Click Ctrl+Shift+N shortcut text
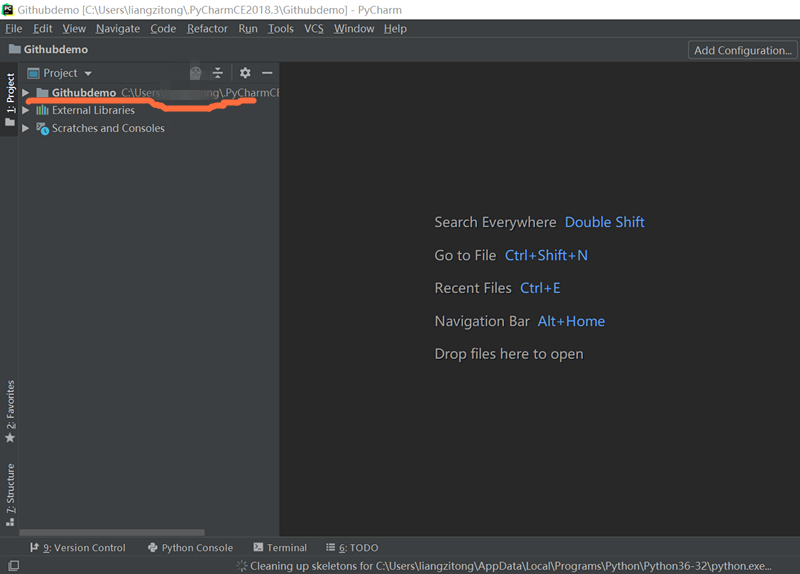The width and height of the screenshot is (800, 574). pyautogui.click(x=546, y=255)
